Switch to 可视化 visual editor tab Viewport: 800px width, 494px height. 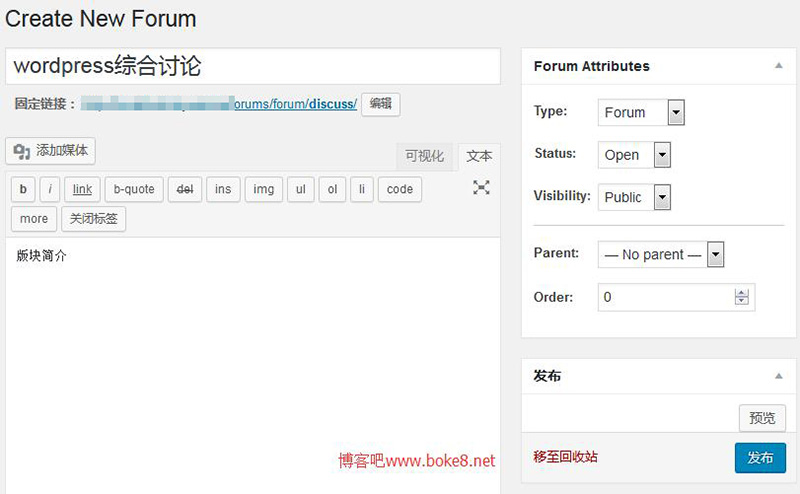coord(424,156)
